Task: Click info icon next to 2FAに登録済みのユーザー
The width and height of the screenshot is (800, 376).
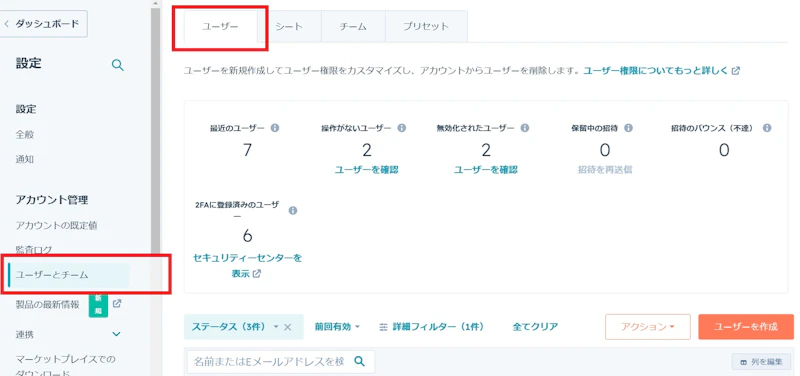Action: pyautogui.click(x=293, y=210)
